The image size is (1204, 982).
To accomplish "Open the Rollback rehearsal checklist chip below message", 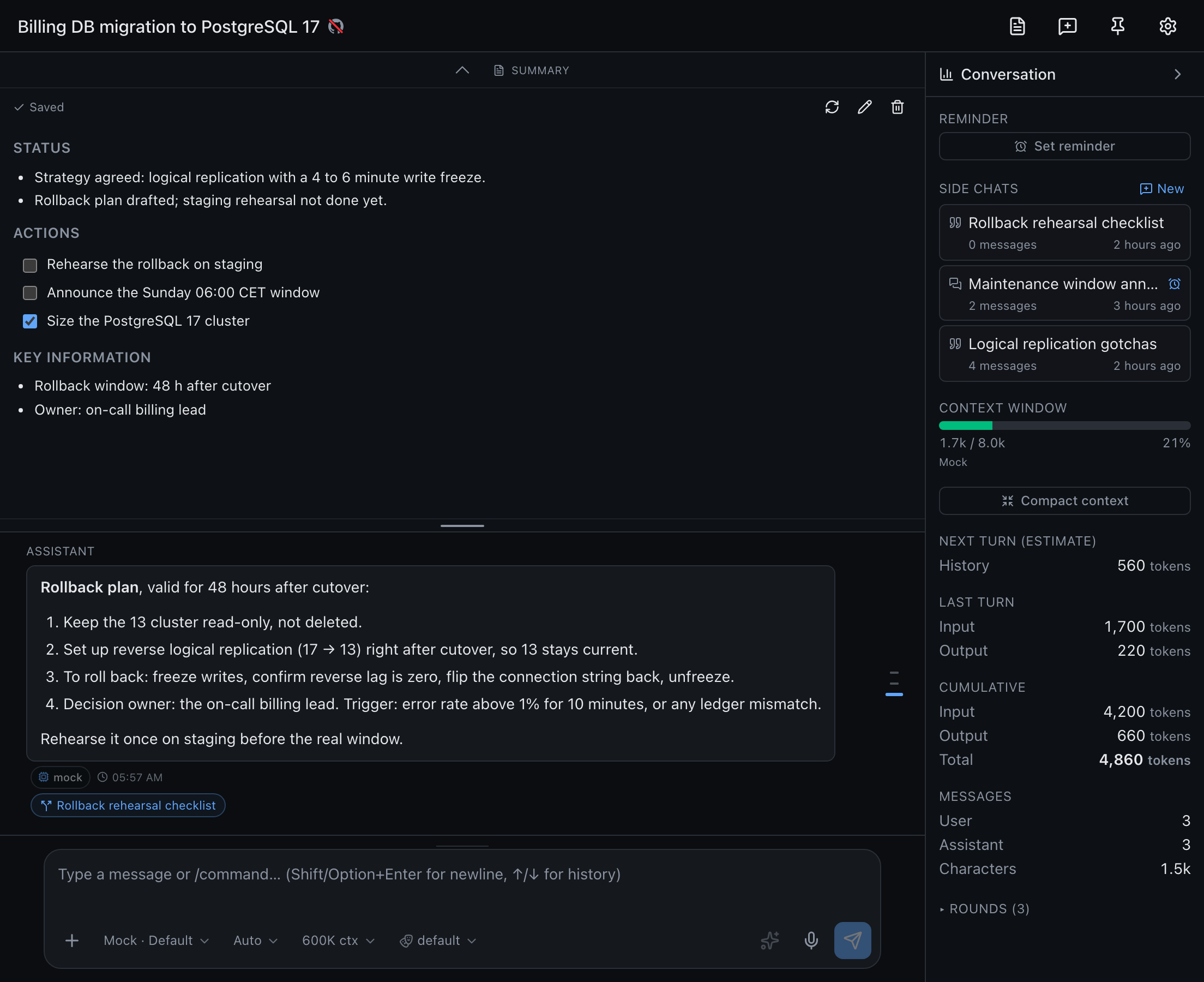I will (128, 805).
